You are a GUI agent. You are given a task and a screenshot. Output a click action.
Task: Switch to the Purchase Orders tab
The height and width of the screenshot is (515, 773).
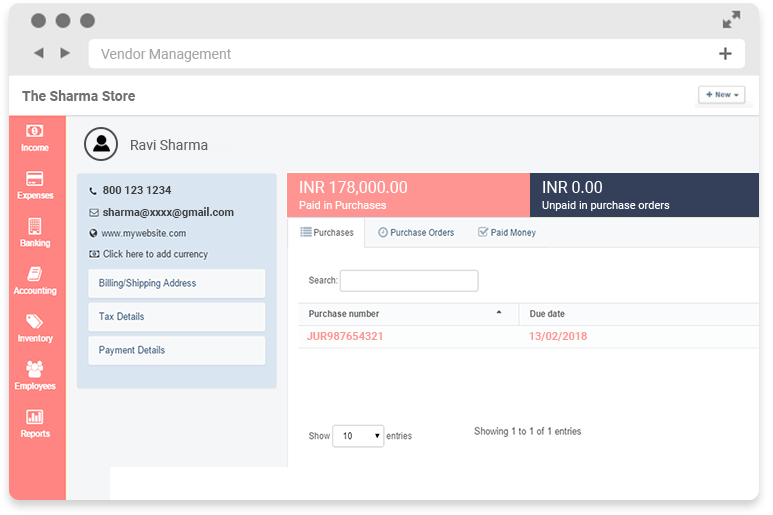416,233
